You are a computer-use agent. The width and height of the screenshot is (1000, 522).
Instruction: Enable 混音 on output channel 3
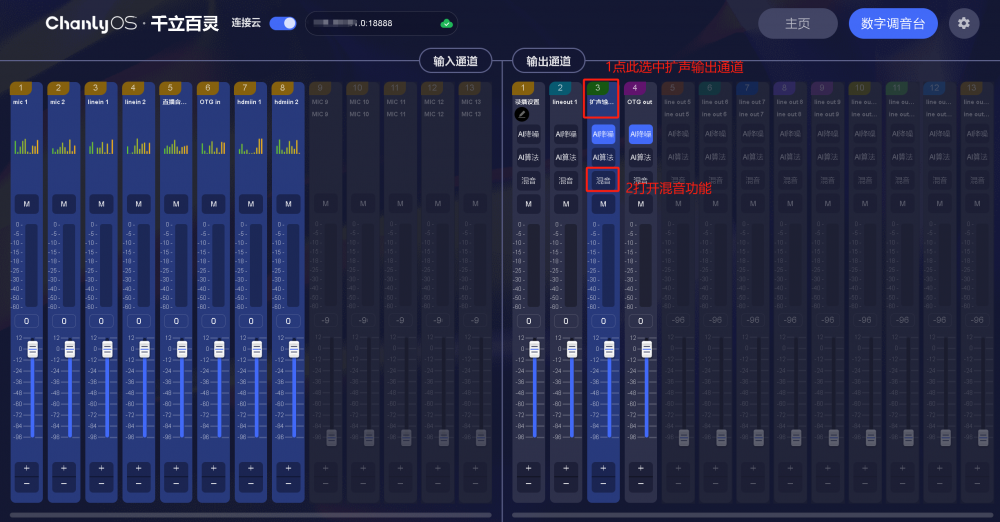coord(602,181)
